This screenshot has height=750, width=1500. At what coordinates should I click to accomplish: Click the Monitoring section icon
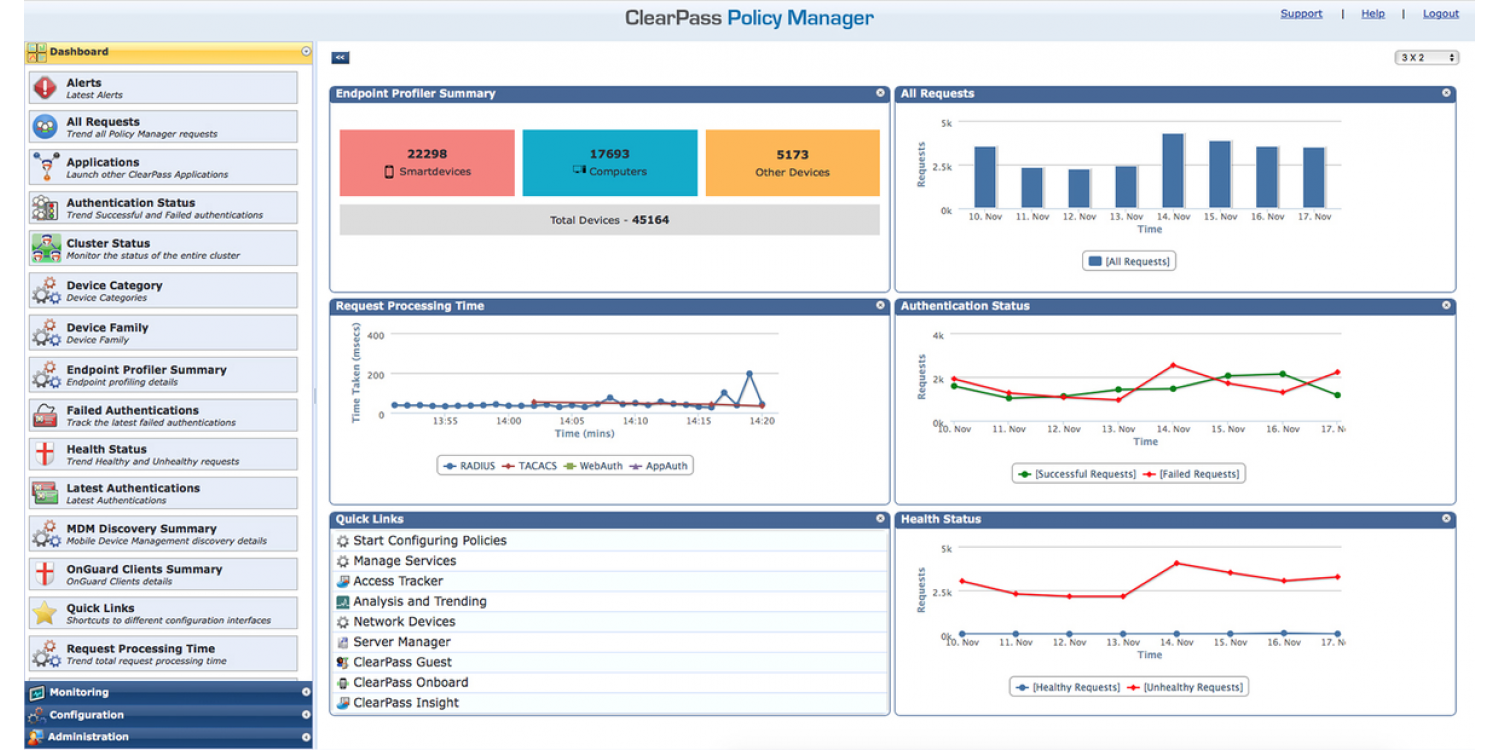click(x=37, y=693)
